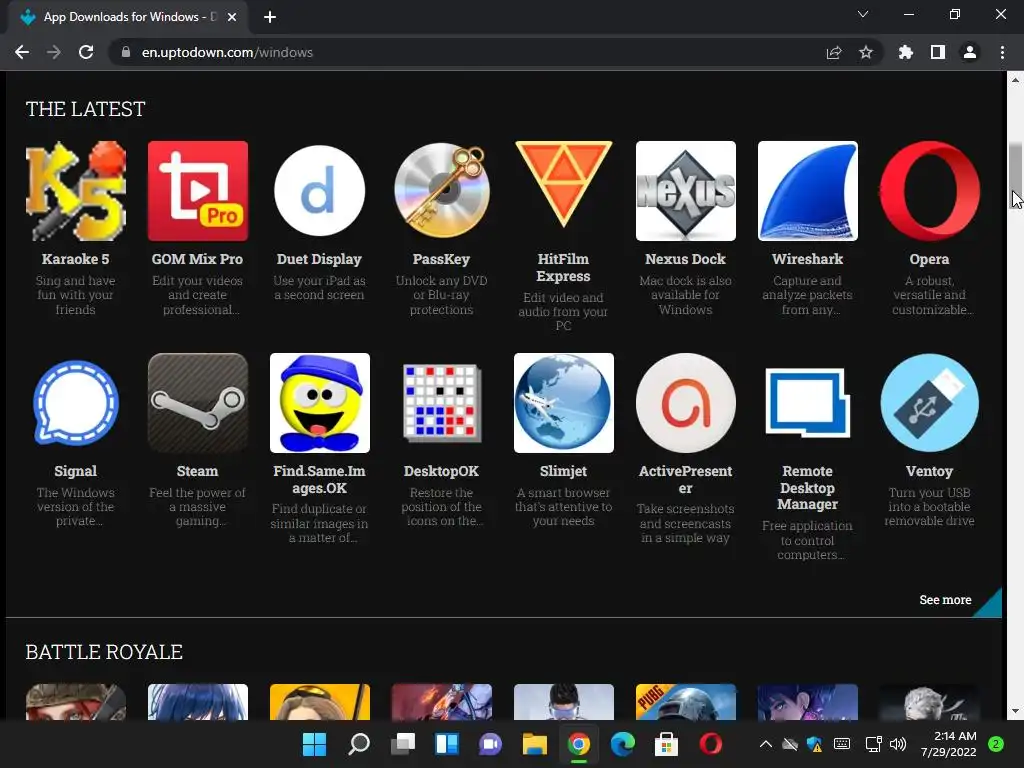1024x768 pixels.
Task: Click the ActivePresenter icon
Action: 686,403
